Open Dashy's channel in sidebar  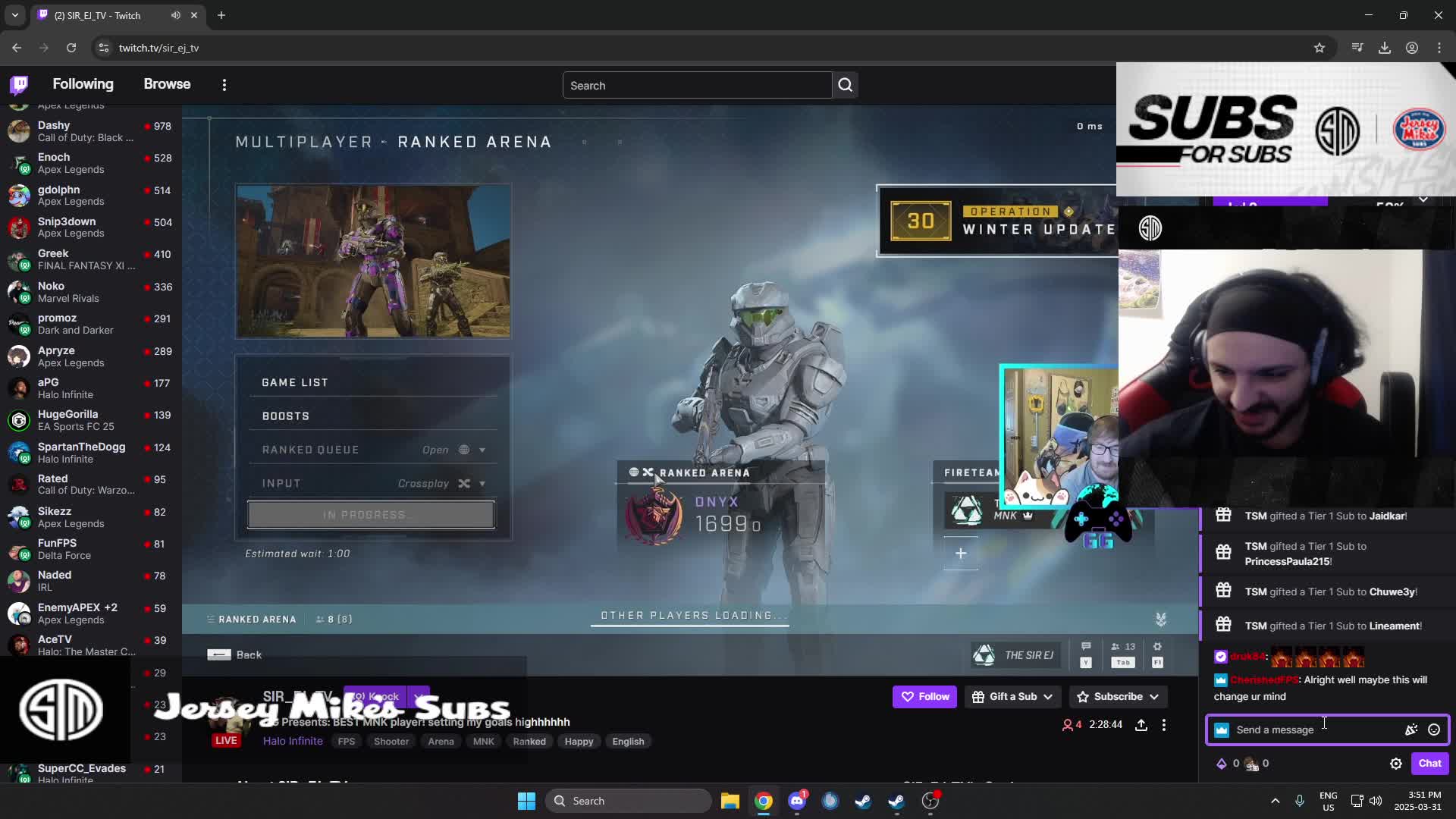coord(90,131)
